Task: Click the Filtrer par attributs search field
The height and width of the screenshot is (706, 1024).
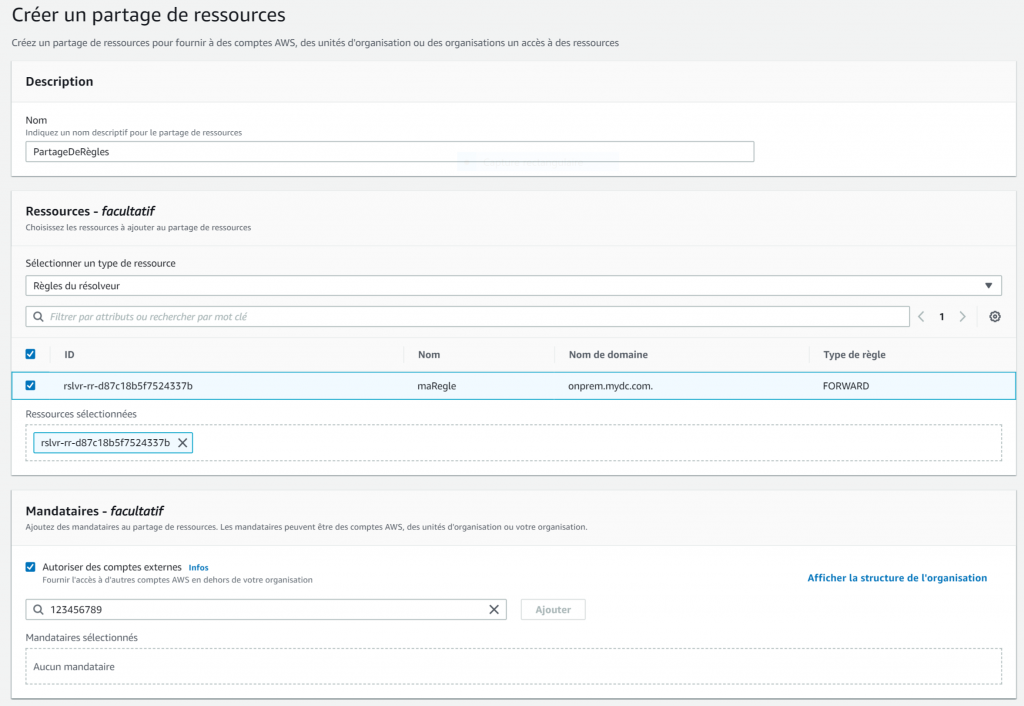Action: click(x=468, y=317)
